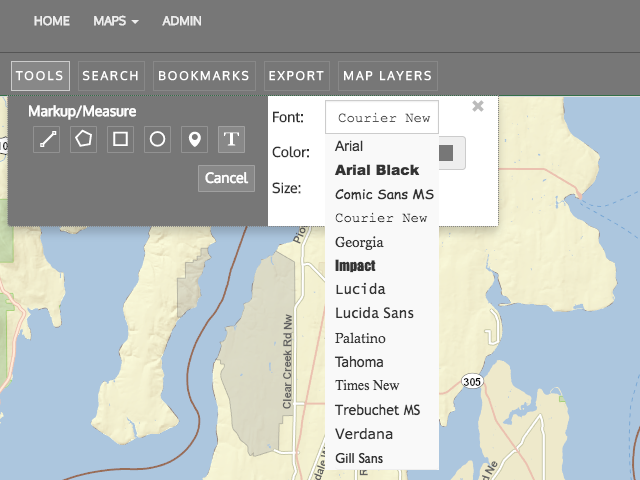The height and width of the screenshot is (480, 640).
Task: Select the line measure tool
Action: (x=47, y=139)
